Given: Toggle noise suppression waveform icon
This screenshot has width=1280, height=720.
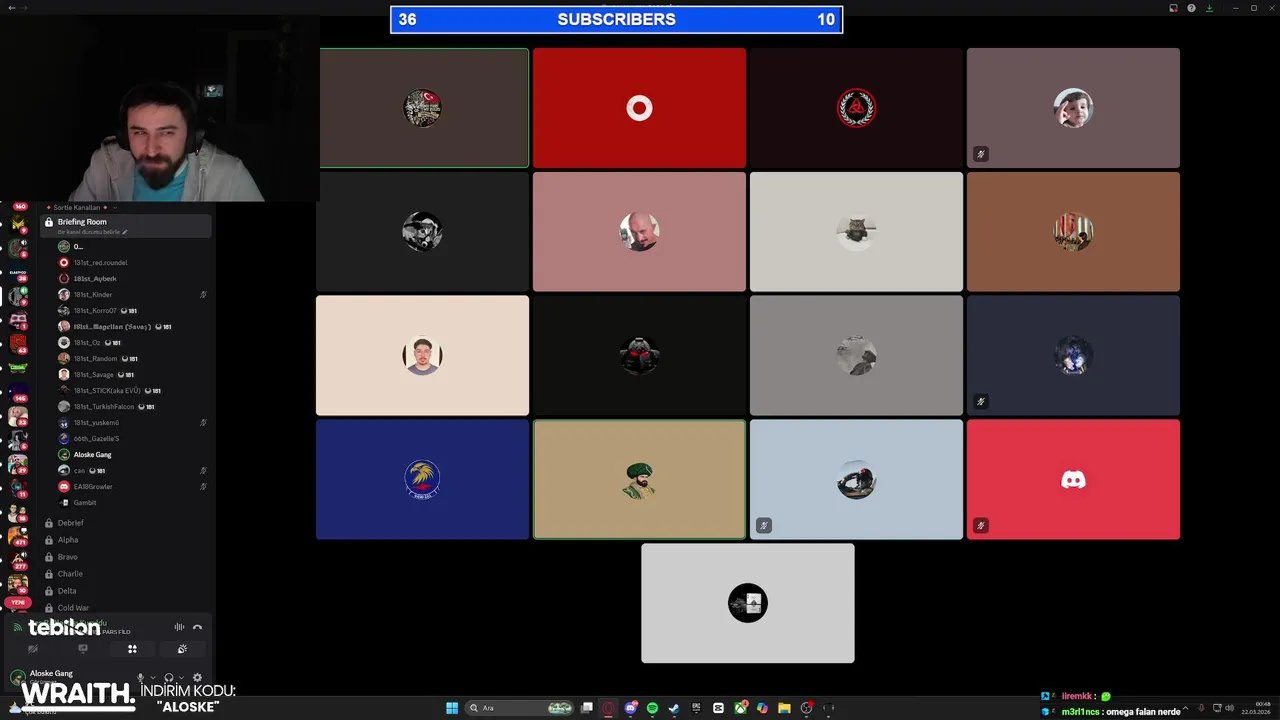Looking at the screenshot, I should pos(179,627).
